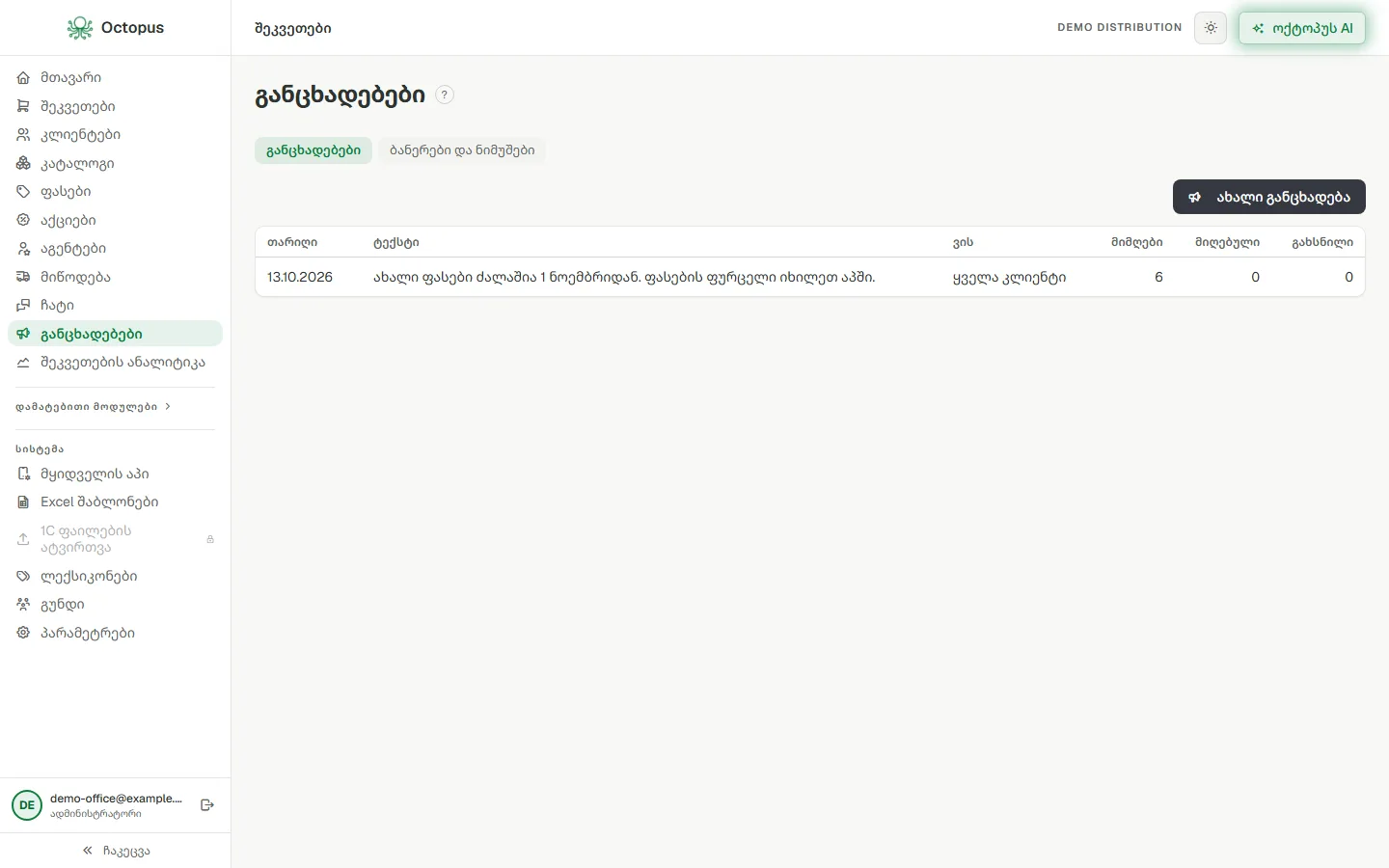Click the ყველა კლიენტი recipient cell
Viewport: 1389px width, 868px height.
click(1009, 278)
